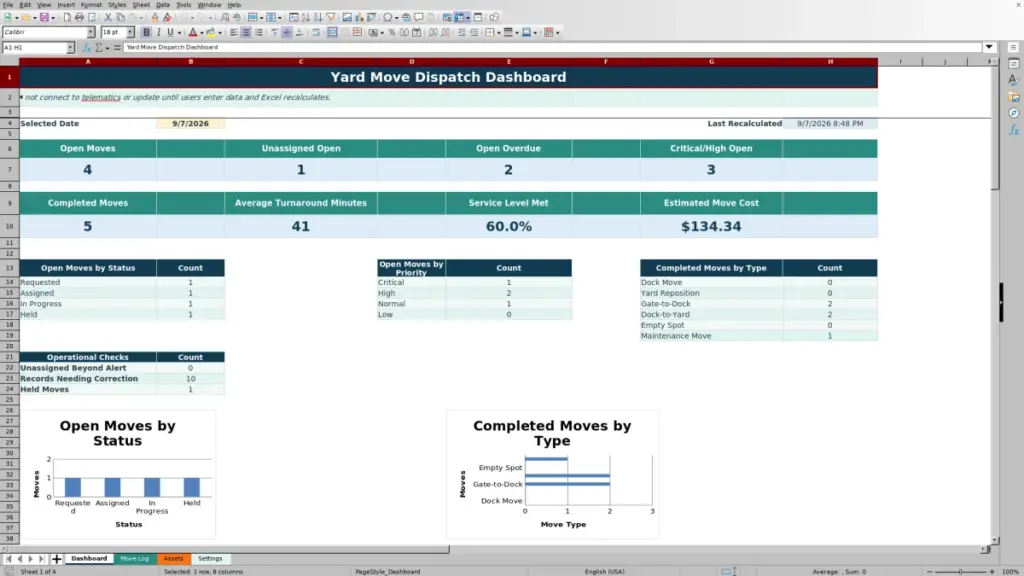Open Find and Replace icon

pyautogui.click(x=225, y=17)
